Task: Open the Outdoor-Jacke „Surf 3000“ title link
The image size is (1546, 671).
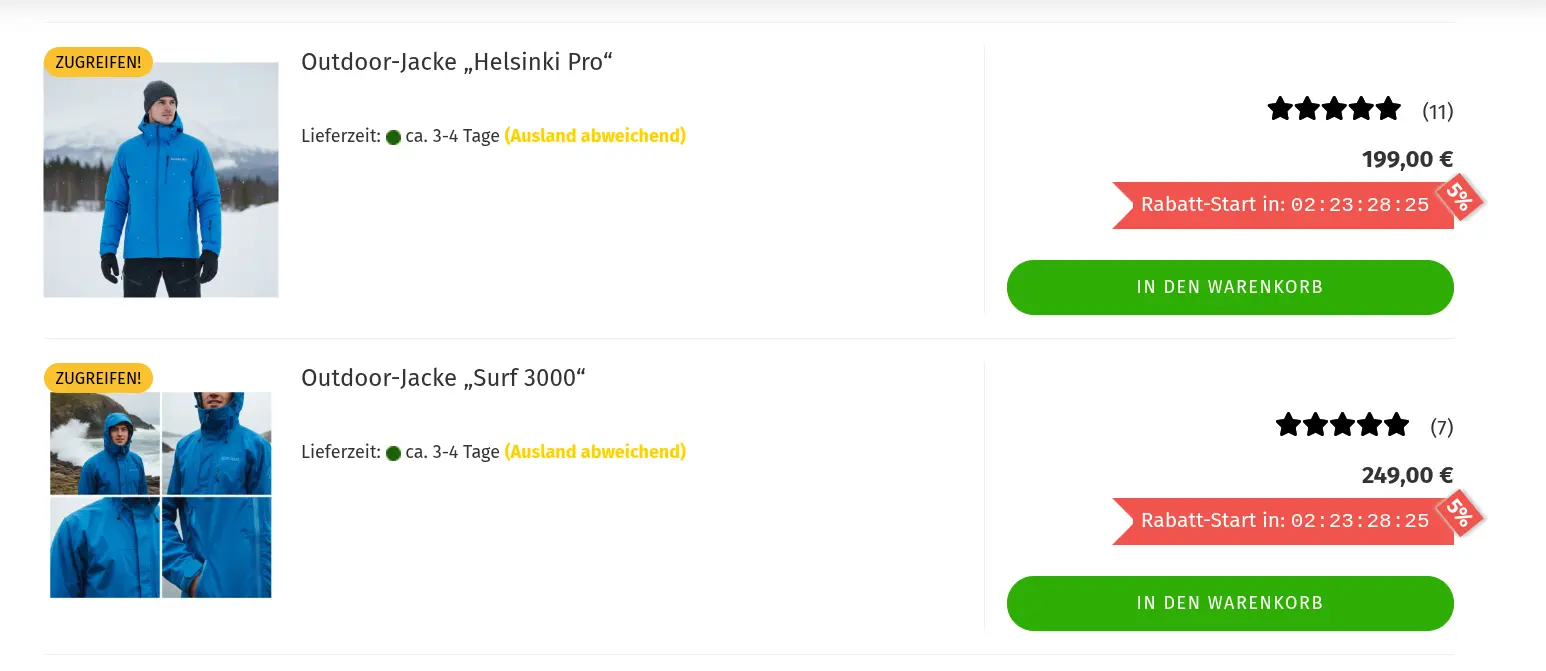Action: tap(442, 378)
